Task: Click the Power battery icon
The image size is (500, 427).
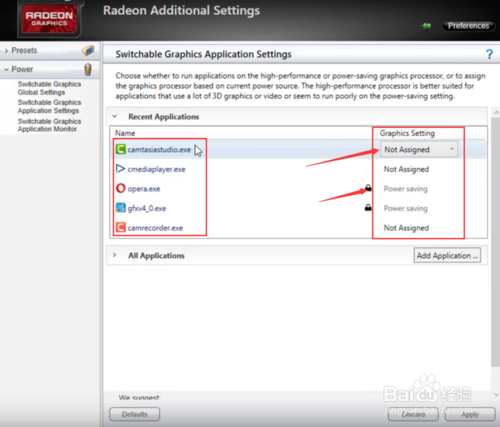Action: [x=88, y=69]
